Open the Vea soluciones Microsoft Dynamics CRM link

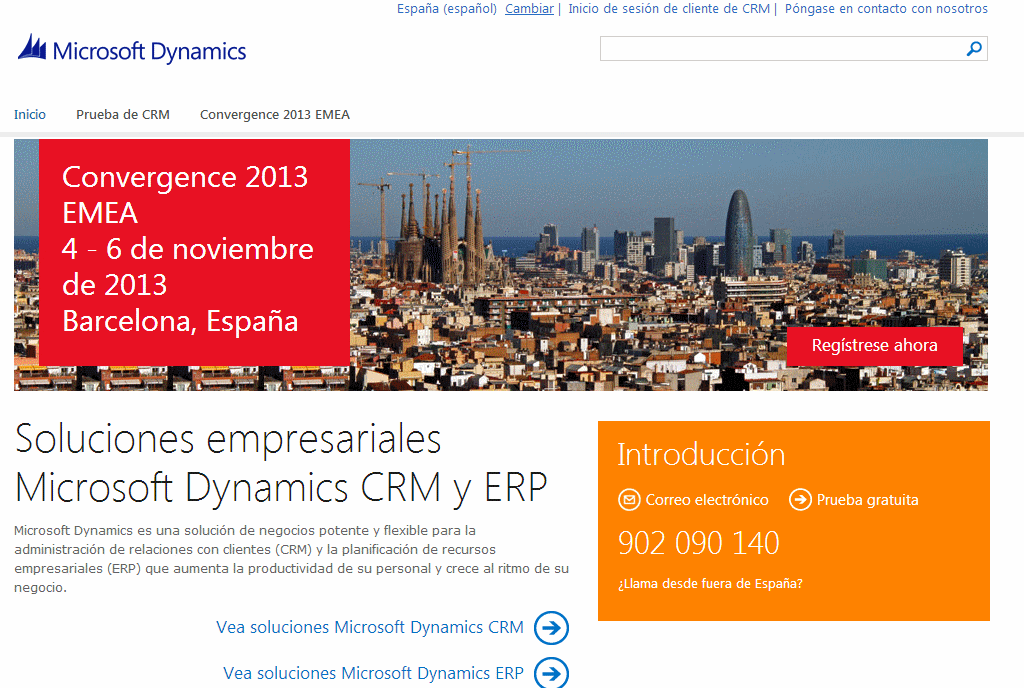(370, 628)
